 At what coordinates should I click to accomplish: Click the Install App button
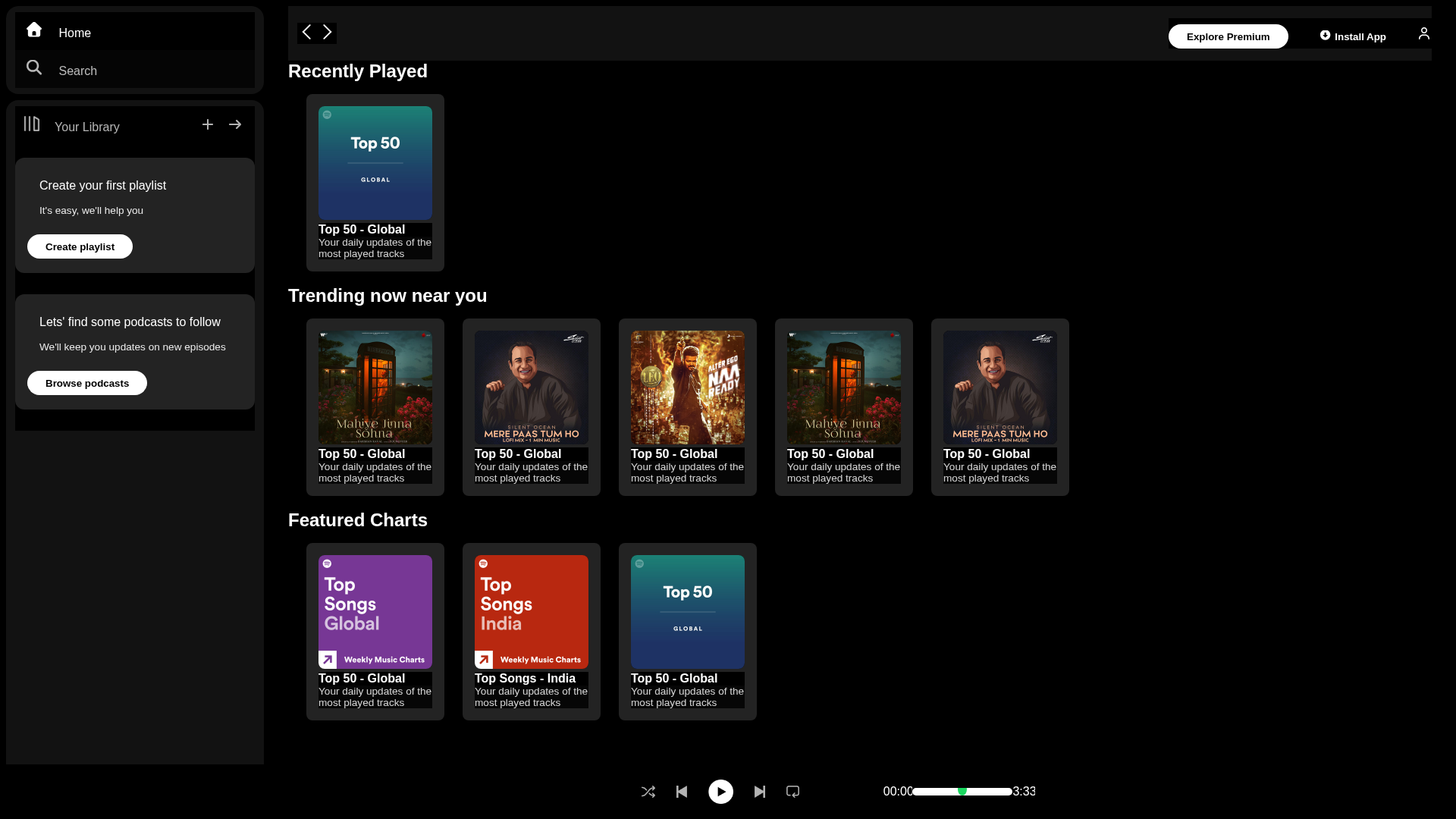pos(1353,36)
